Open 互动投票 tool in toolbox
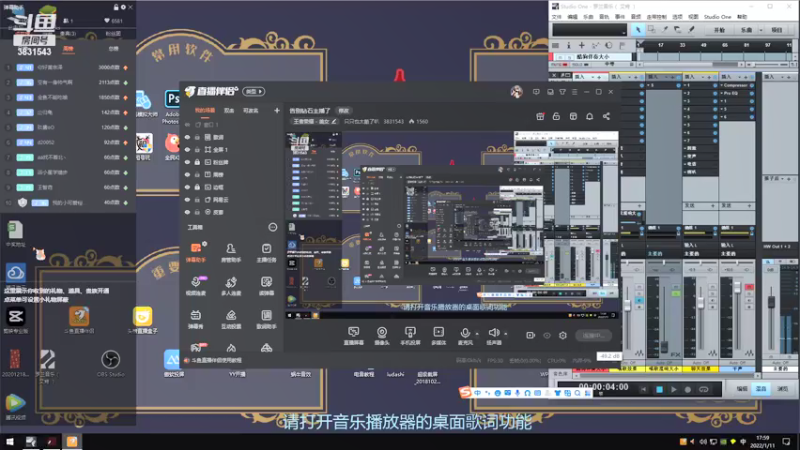This screenshot has width=800, height=450. point(231,319)
